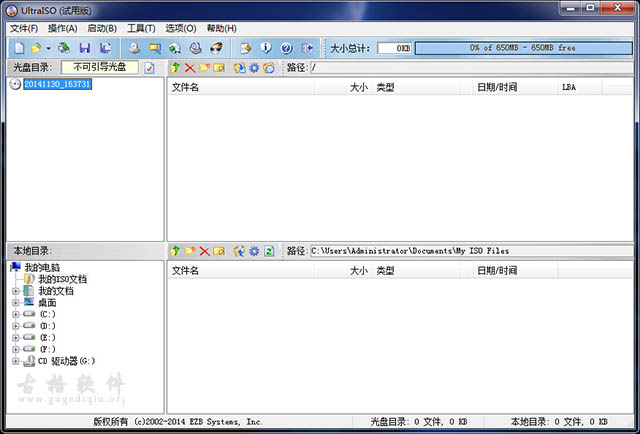Click the red X delete icon in disc pane
This screenshot has width=640, height=434.
click(x=190, y=68)
